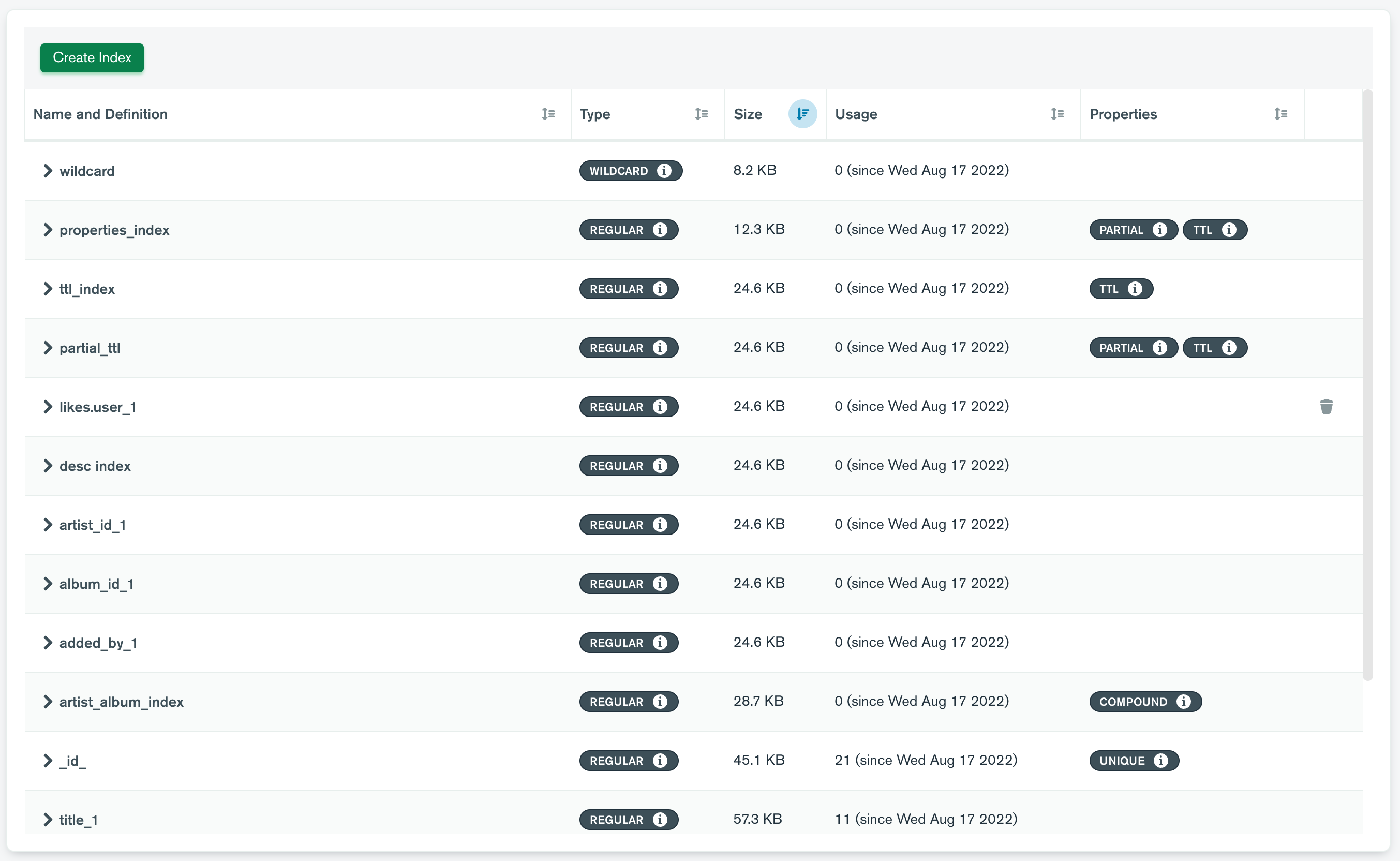Image resolution: width=1400 pixels, height=861 pixels.
Task: Click info icon on UNIQUE property badge
Action: point(1160,761)
